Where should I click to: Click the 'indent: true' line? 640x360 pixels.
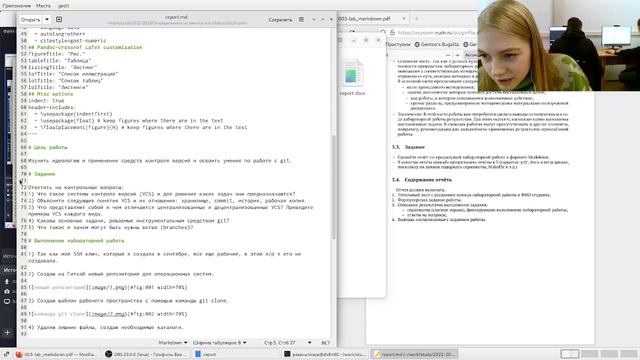point(46,100)
